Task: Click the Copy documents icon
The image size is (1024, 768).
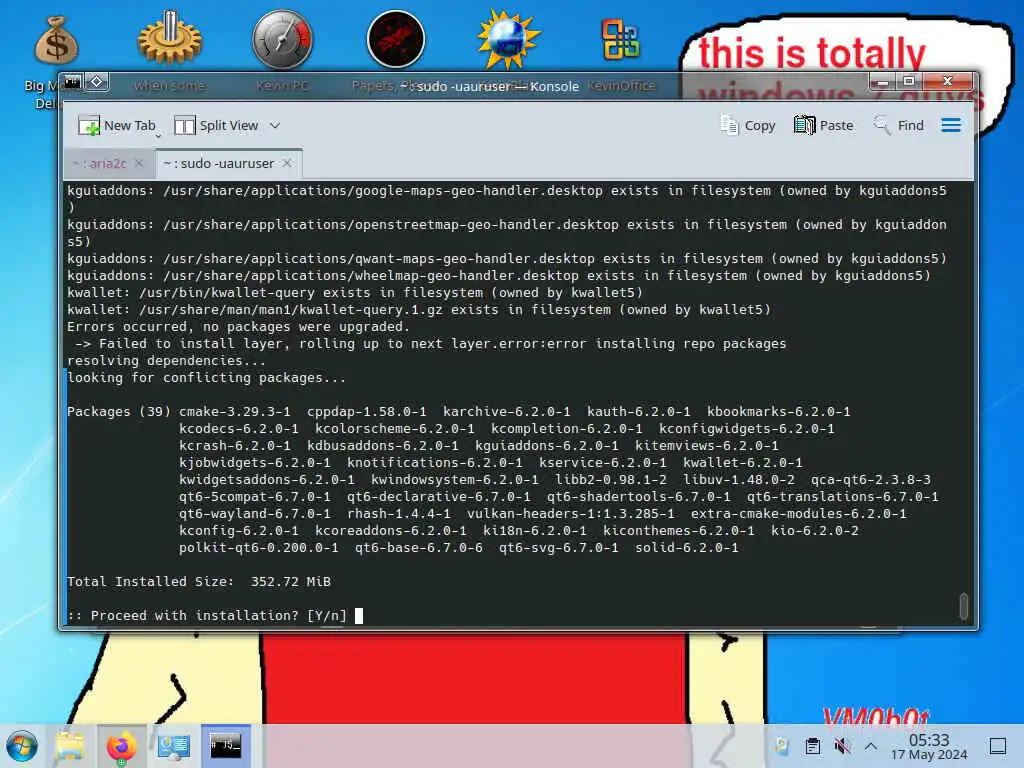Action: click(729, 125)
